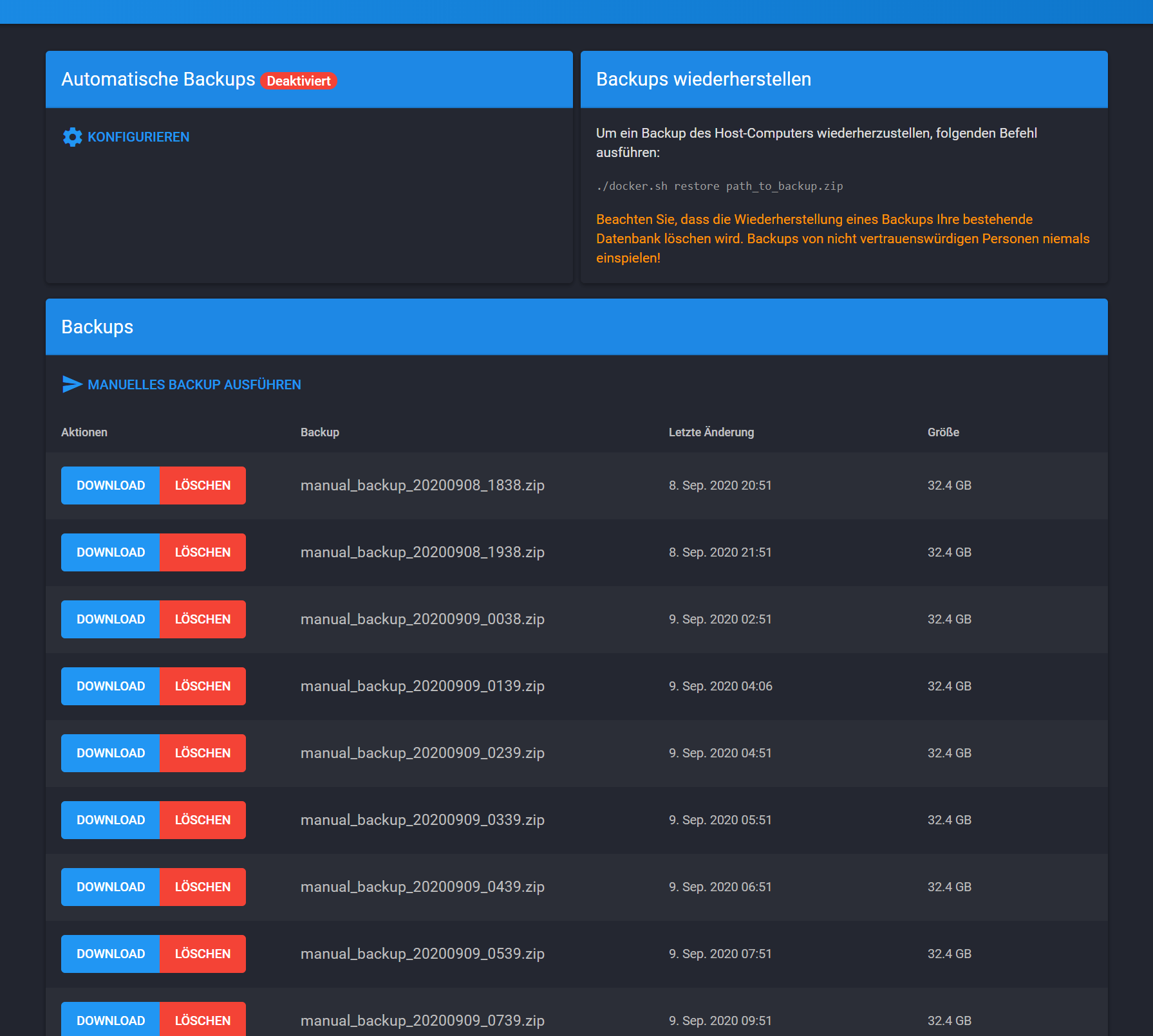Run Manuelles Backup Ausführen
The image size is (1153, 1036).
click(182, 384)
